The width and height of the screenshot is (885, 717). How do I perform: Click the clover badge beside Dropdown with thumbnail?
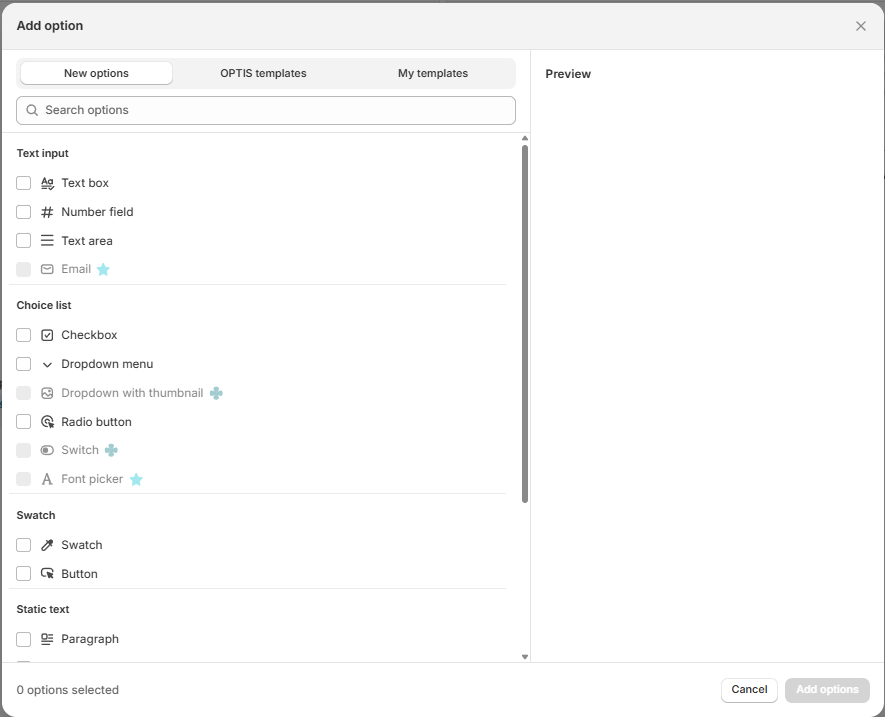216,394
